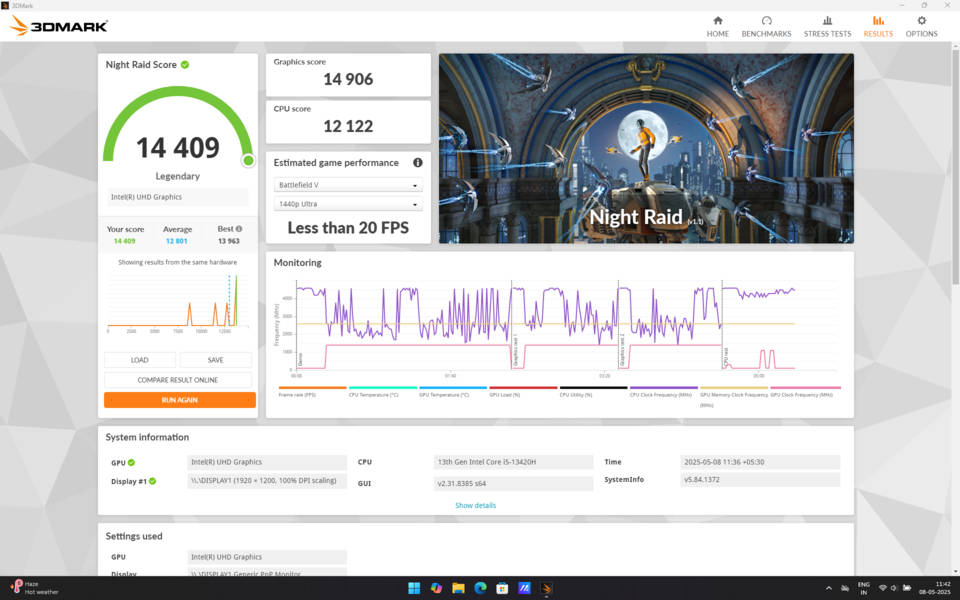Click the 3DMark logo

point(59,26)
